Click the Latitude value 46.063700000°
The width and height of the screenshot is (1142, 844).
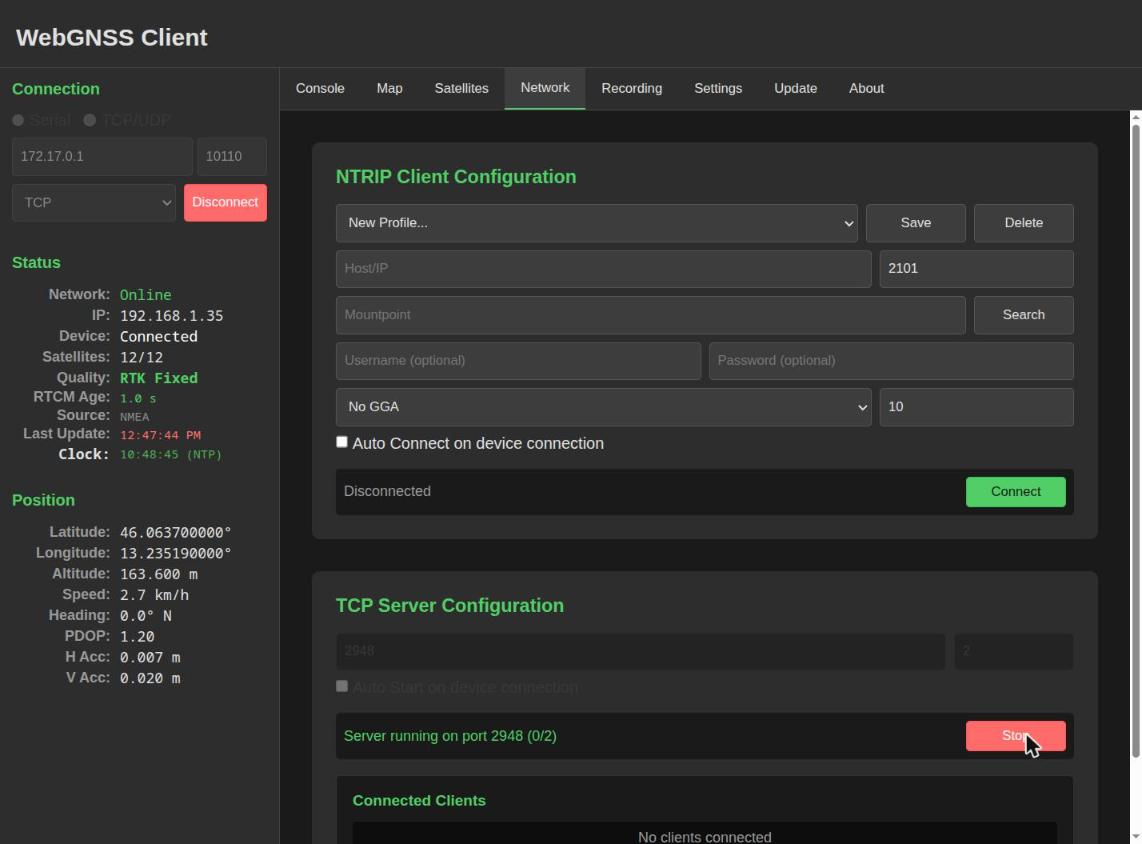176,532
